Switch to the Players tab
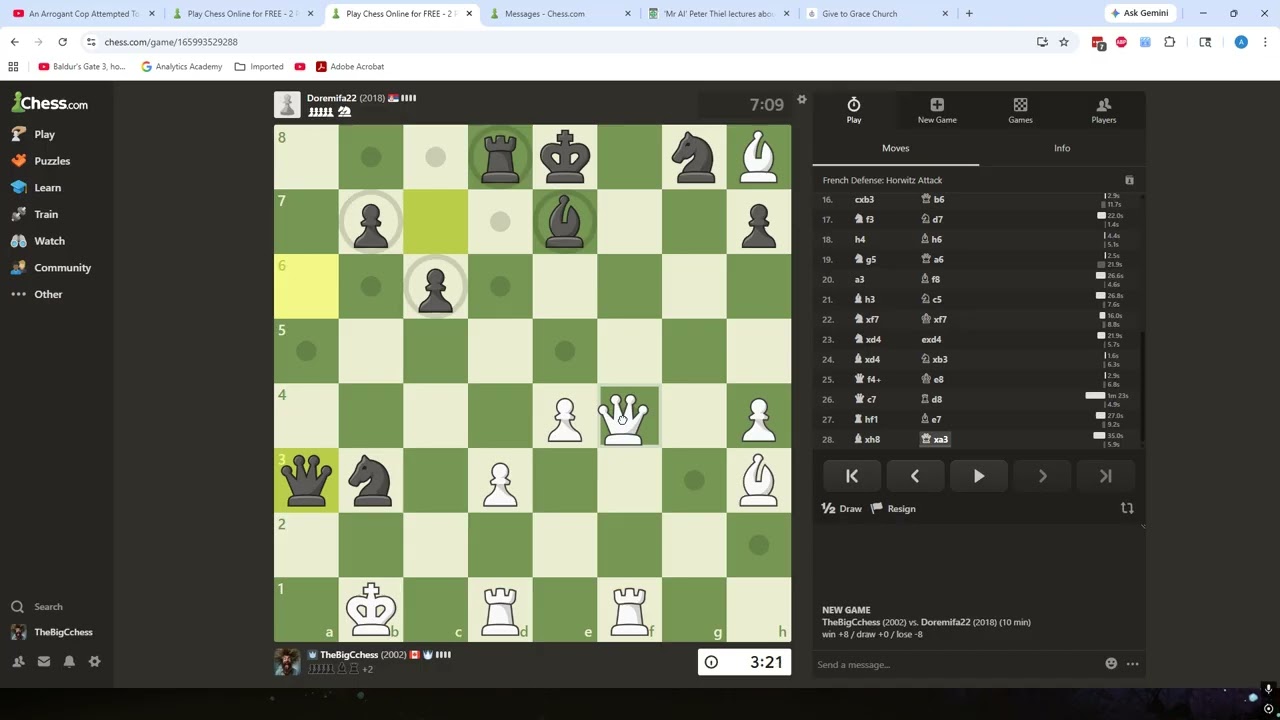Viewport: 1280px width, 720px height. coord(1104,111)
